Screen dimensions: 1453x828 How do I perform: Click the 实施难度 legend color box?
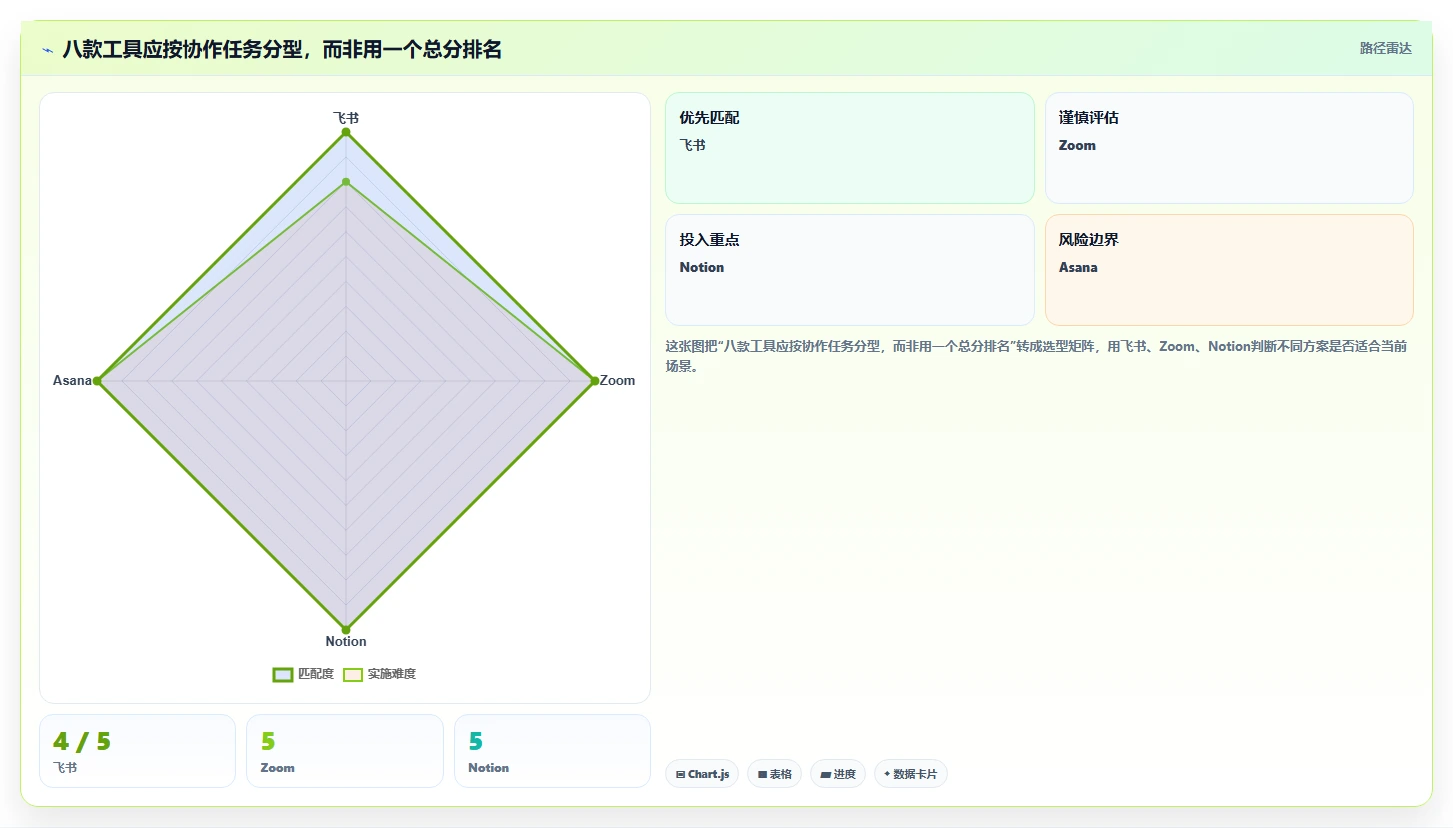(x=353, y=674)
